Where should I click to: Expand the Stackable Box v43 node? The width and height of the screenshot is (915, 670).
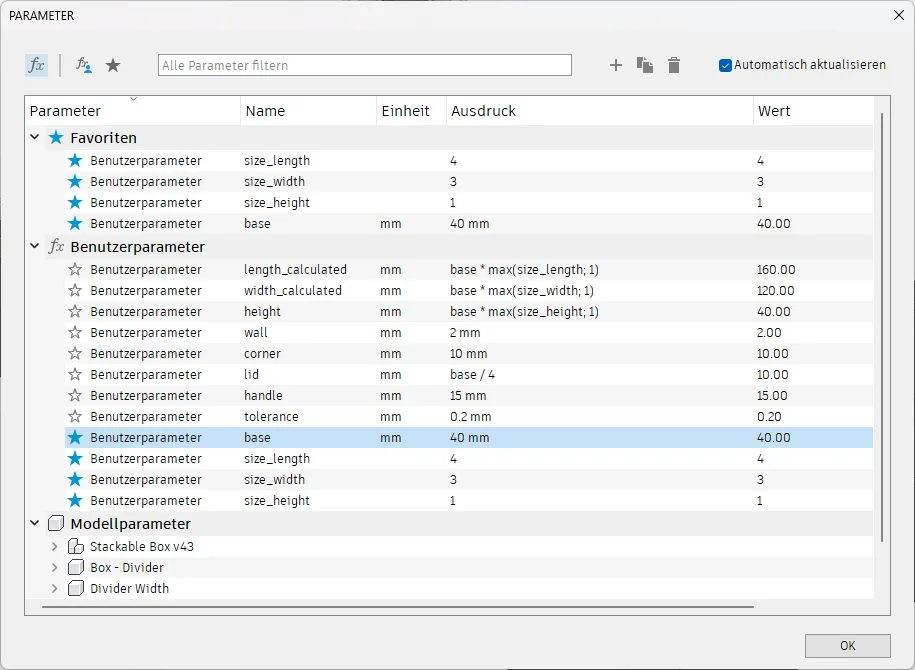click(54, 546)
